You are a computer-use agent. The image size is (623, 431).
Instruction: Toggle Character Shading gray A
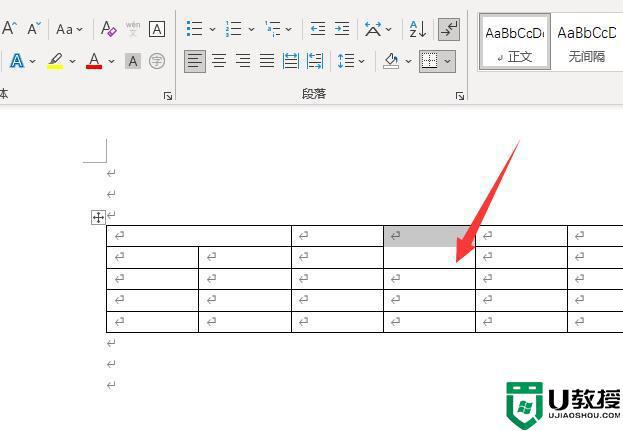point(133,61)
